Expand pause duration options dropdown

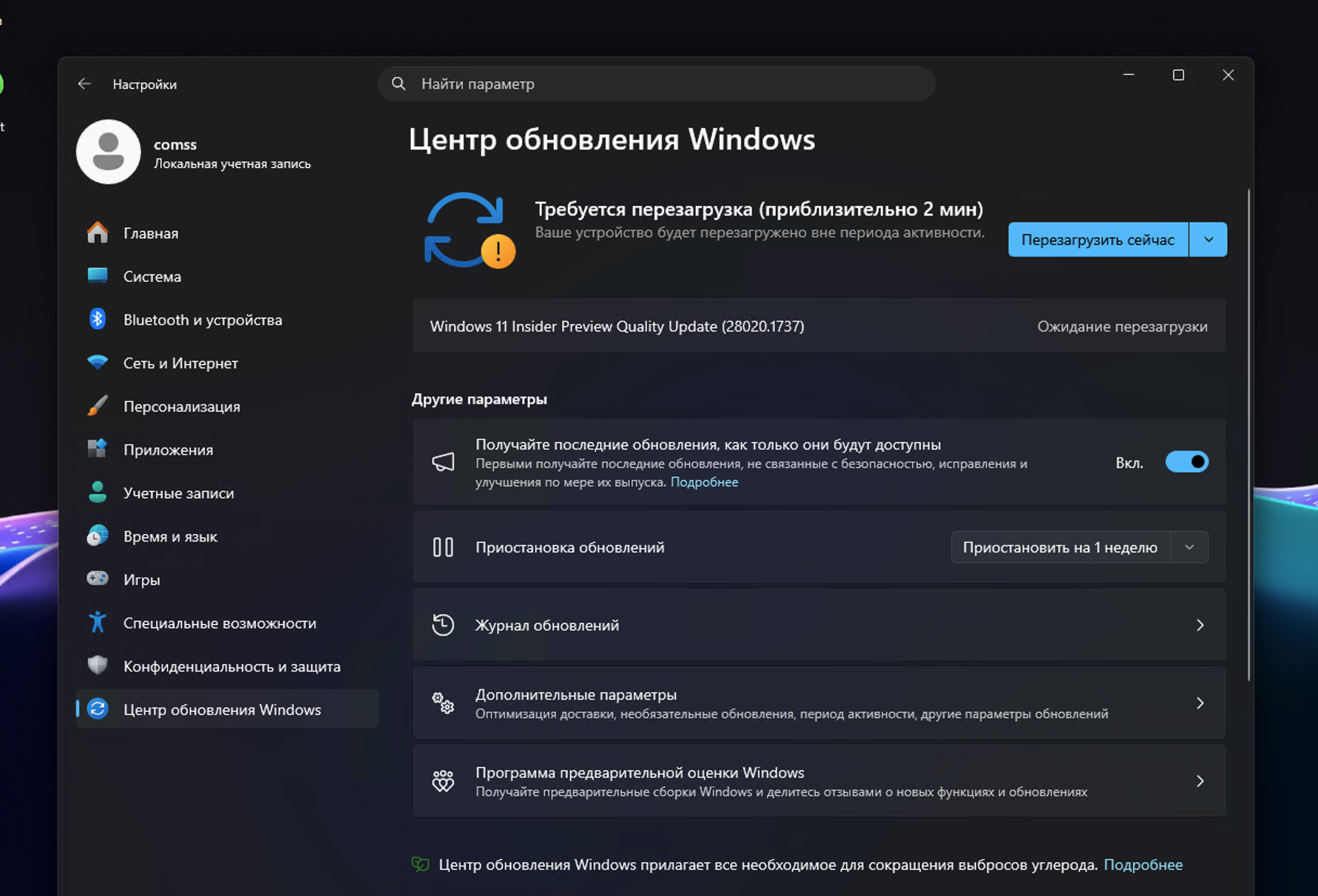(1190, 547)
